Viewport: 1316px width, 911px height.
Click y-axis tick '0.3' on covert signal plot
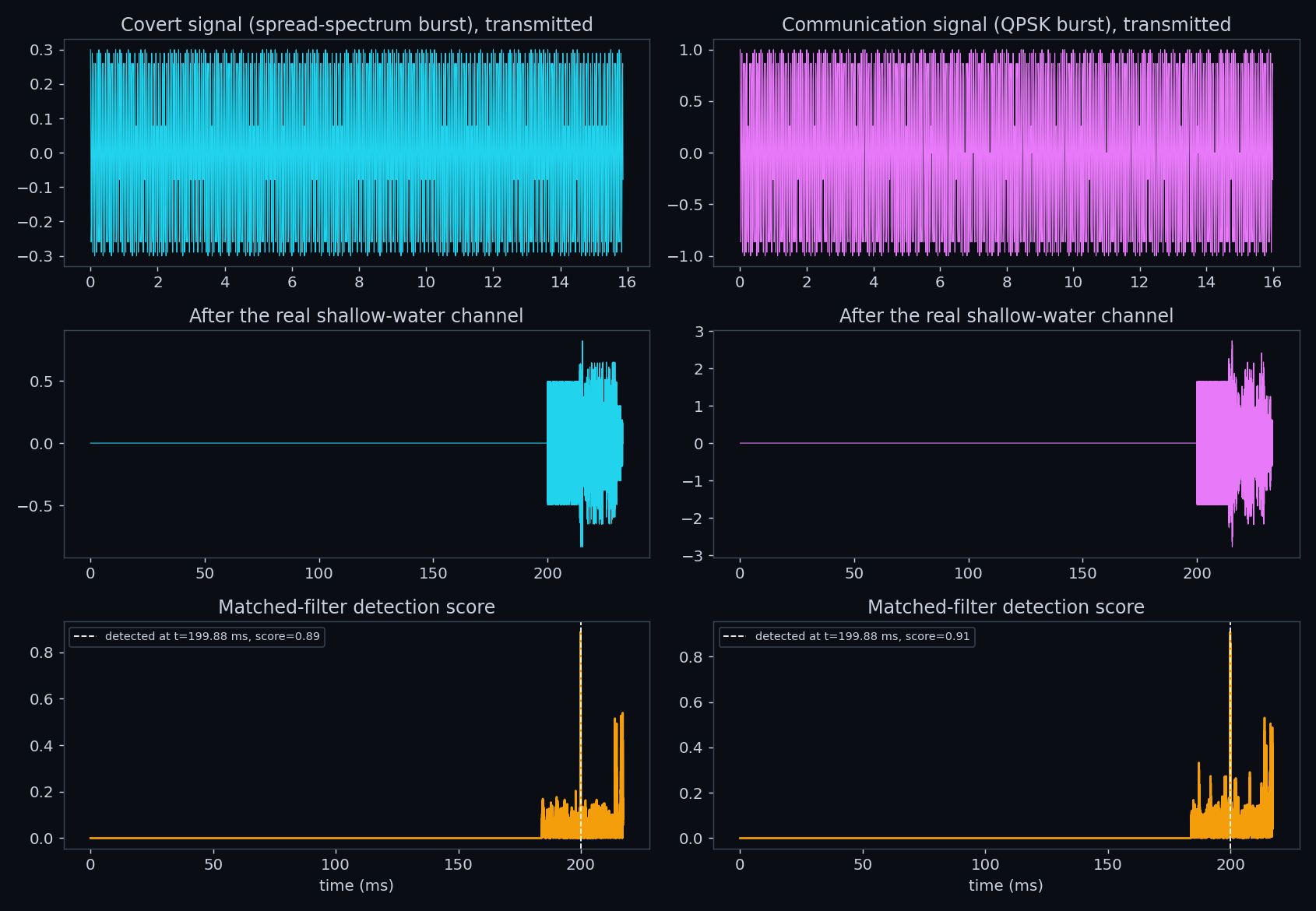[42, 50]
